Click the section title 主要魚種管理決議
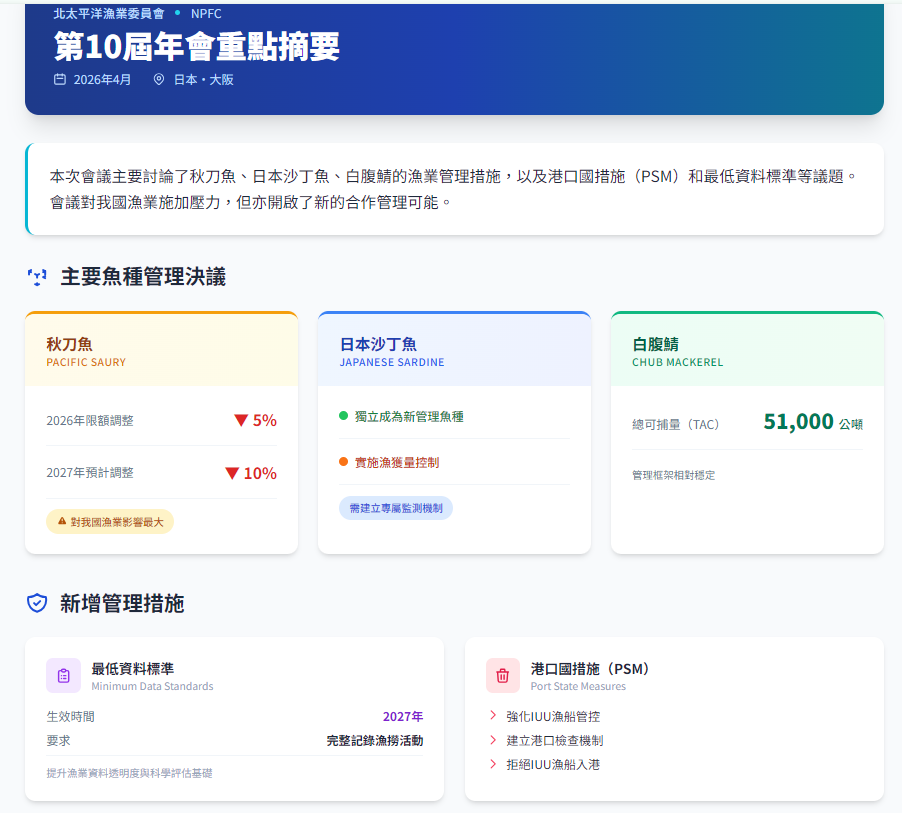902x813 pixels. (143, 277)
